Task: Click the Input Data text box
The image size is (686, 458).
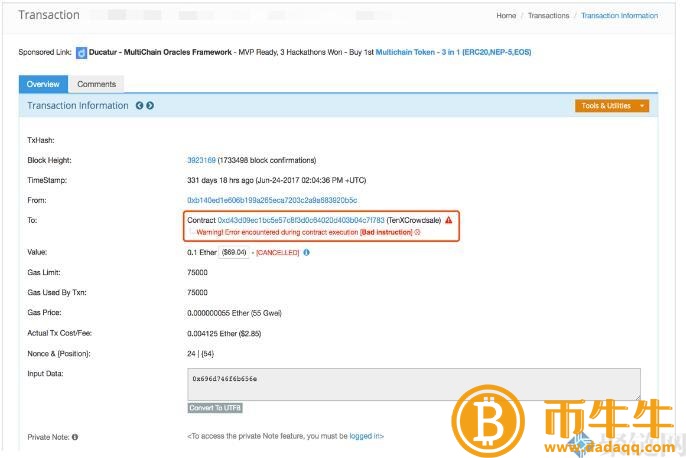Action: pyautogui.click(x=414, y=384)
